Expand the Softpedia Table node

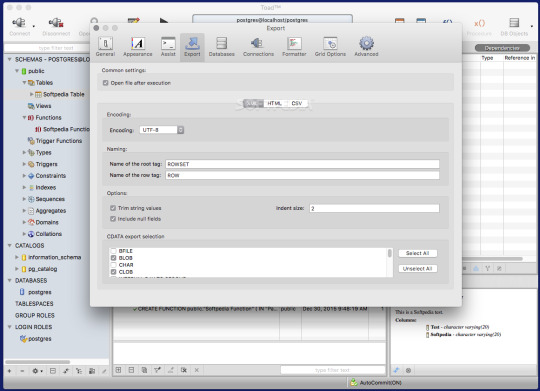click(x=31, y=94)
